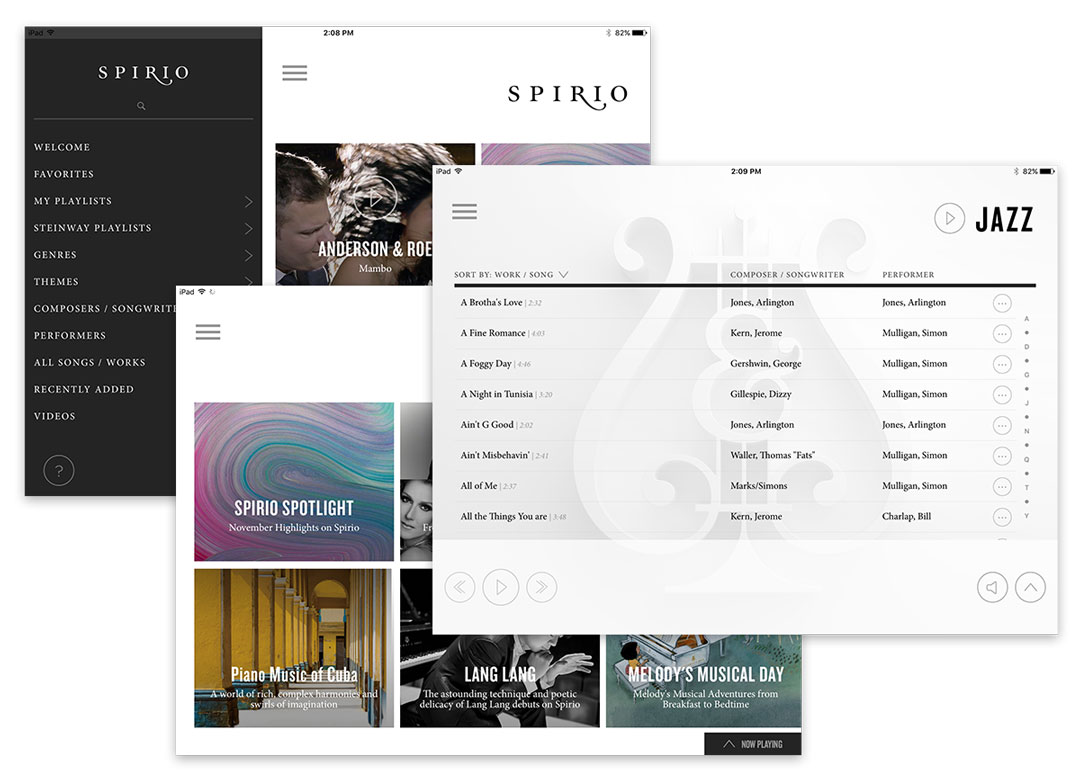Open more options for Ain't G Good

(1002, 426)
